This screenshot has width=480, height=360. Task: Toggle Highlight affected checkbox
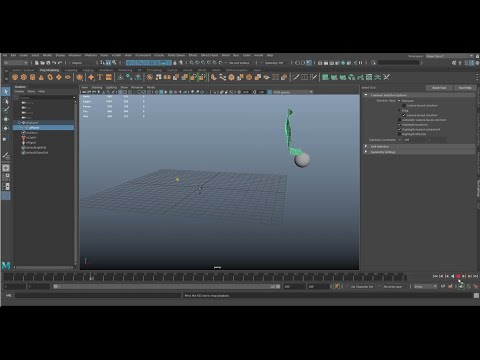[x=399, y=134]
